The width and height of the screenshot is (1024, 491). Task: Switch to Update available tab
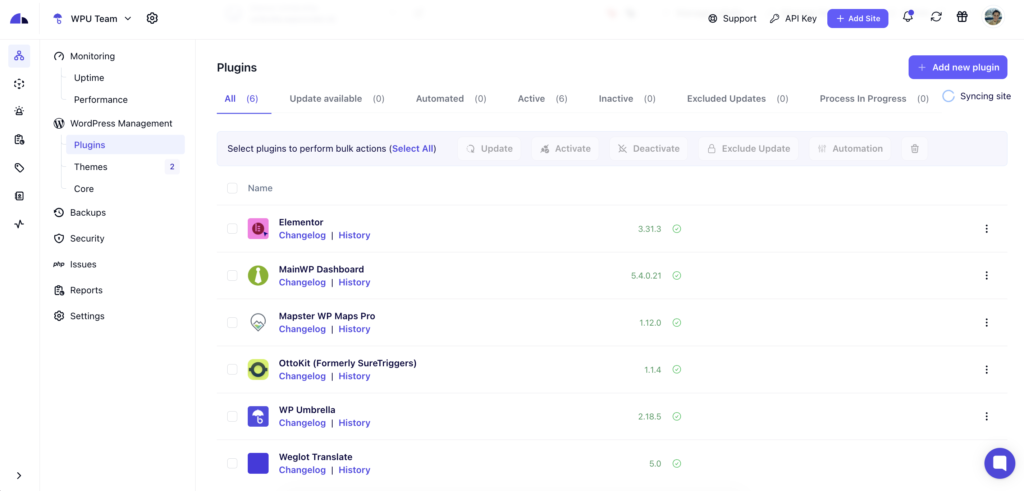pyautogui.click(x=337, y=99)
